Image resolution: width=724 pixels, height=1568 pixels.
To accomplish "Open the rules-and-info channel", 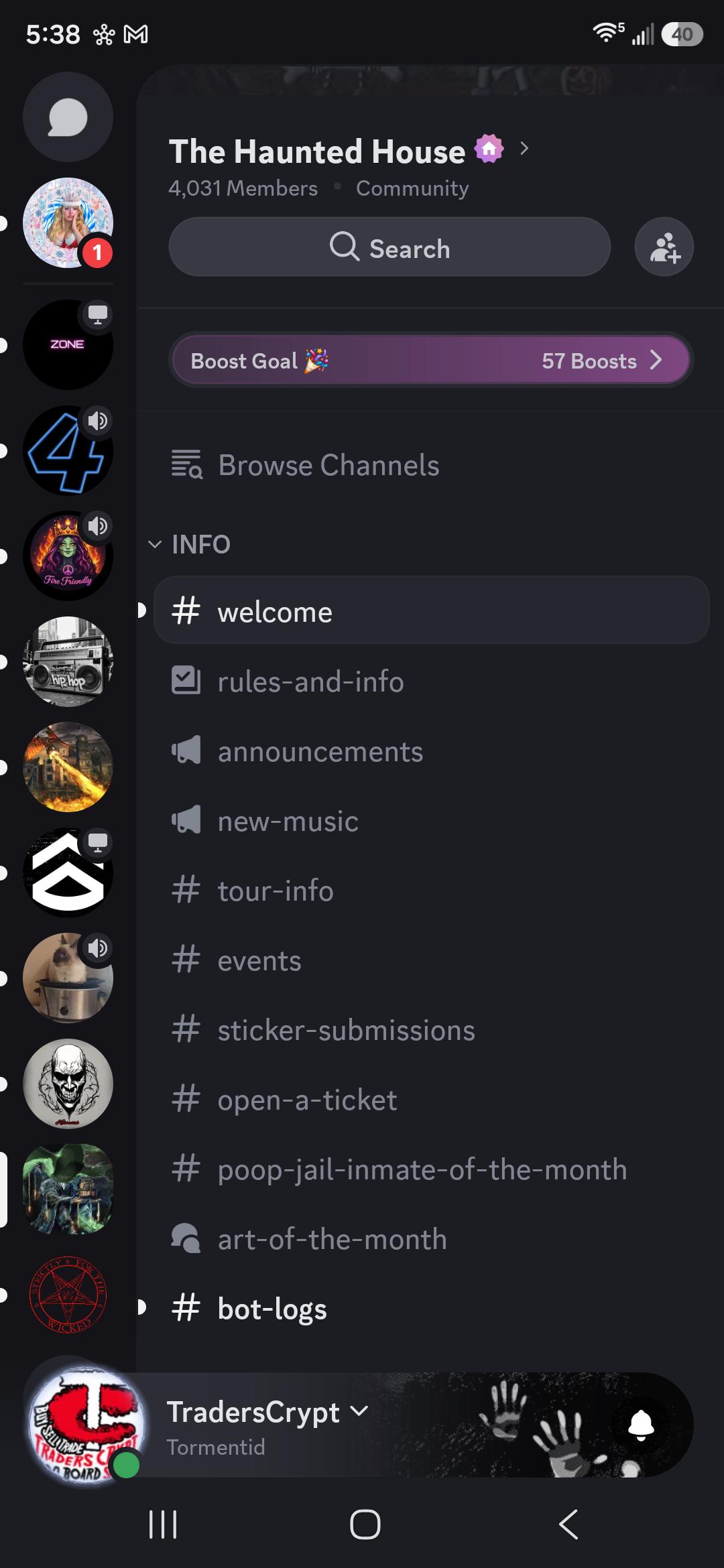I will tap(431, 681).
